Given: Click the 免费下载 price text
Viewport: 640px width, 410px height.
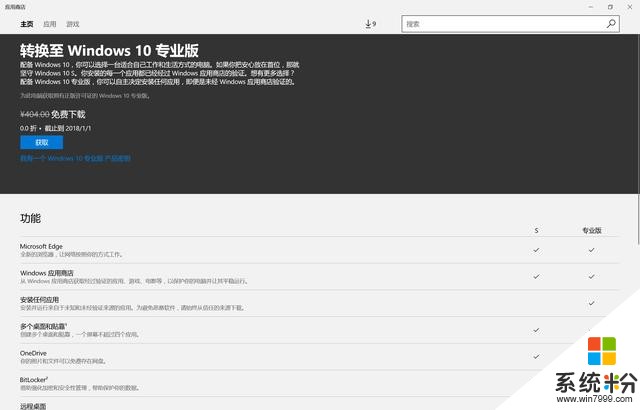Looking at the screenshot, I should pyautogui.click(x=68, y=114).
